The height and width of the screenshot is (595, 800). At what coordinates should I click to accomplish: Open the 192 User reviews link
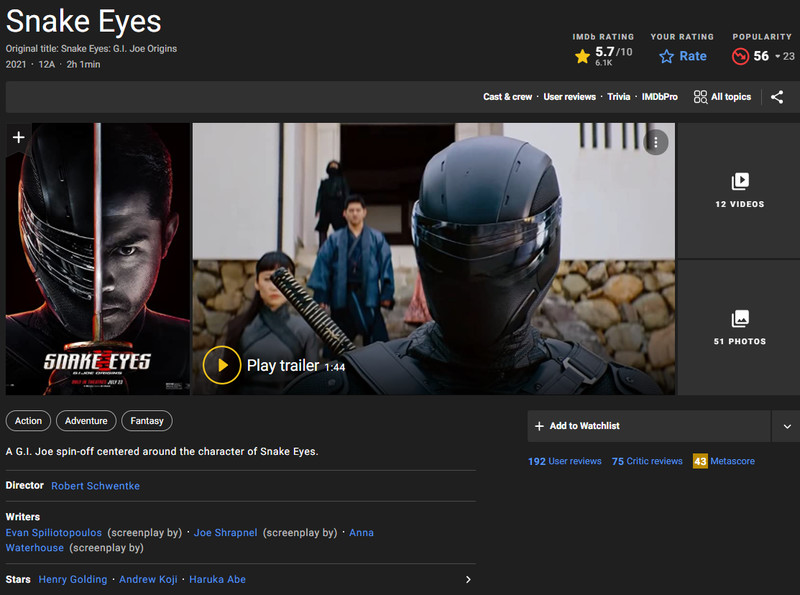[x=565, y=461]
